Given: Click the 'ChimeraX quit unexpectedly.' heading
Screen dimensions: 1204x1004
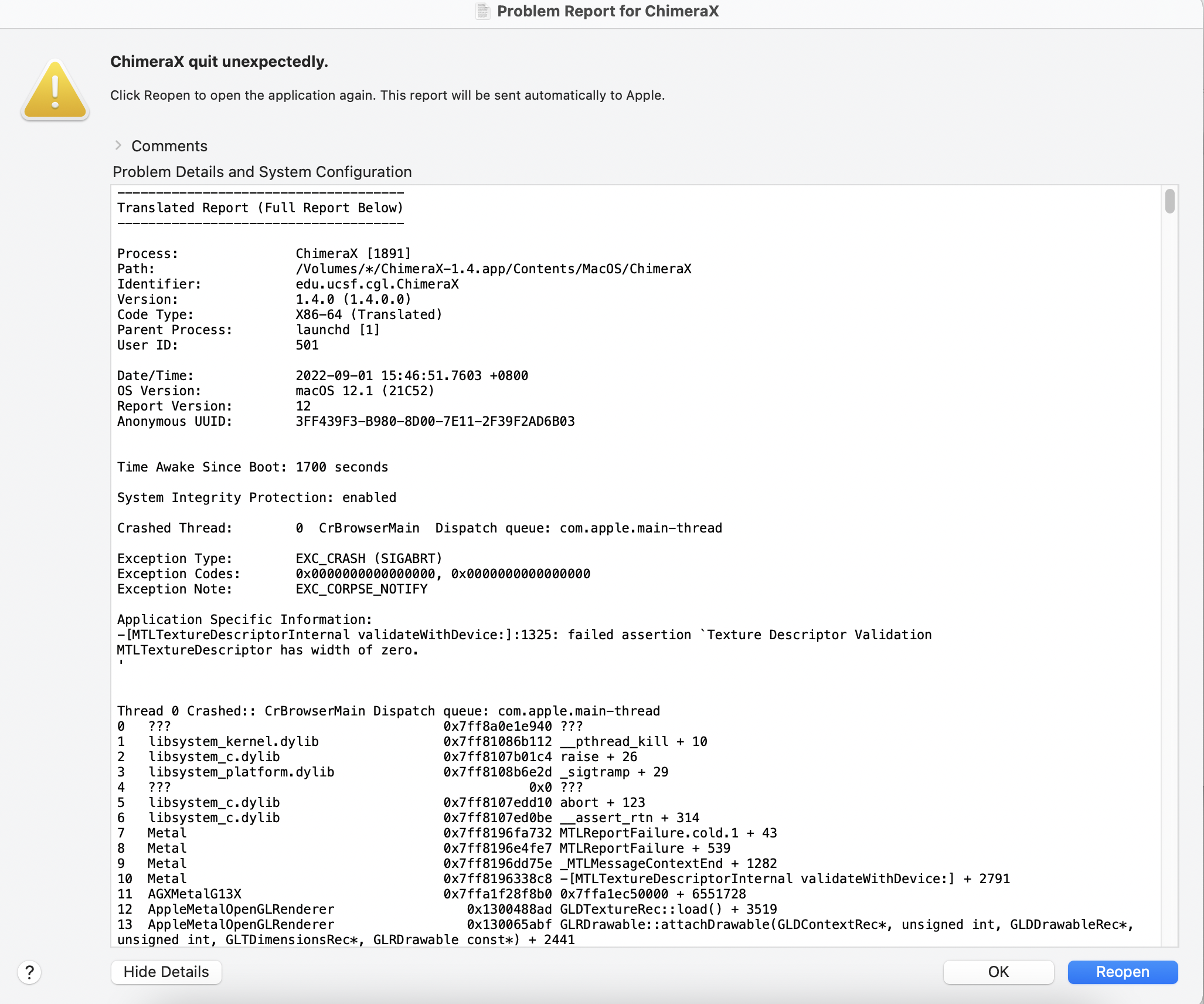Looking at the screenshot, I should [x=219, y=62].
